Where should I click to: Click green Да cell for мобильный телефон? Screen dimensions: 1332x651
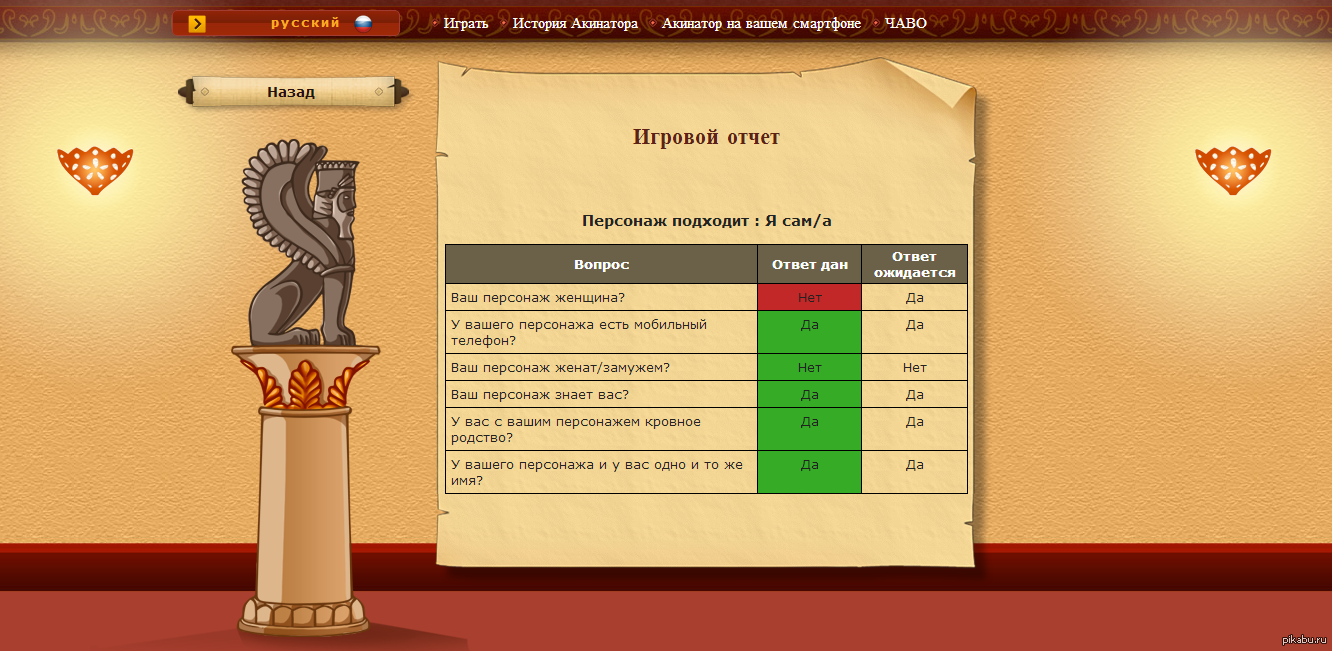coord(809,332)
